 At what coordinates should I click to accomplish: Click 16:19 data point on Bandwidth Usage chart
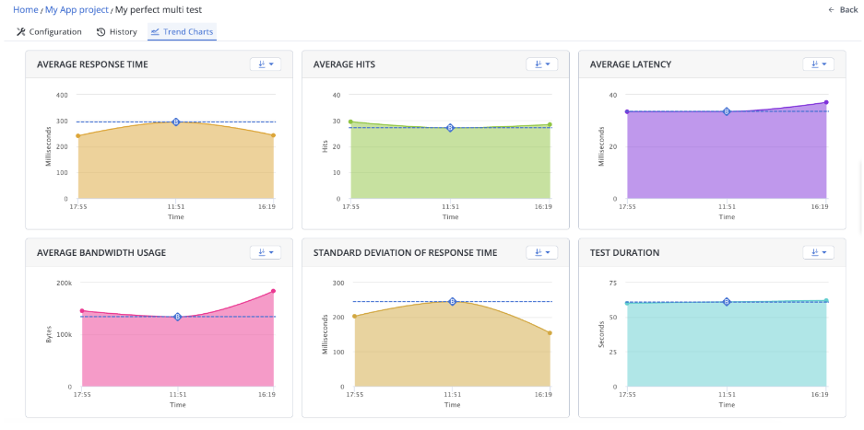click(x=273, y=291)
